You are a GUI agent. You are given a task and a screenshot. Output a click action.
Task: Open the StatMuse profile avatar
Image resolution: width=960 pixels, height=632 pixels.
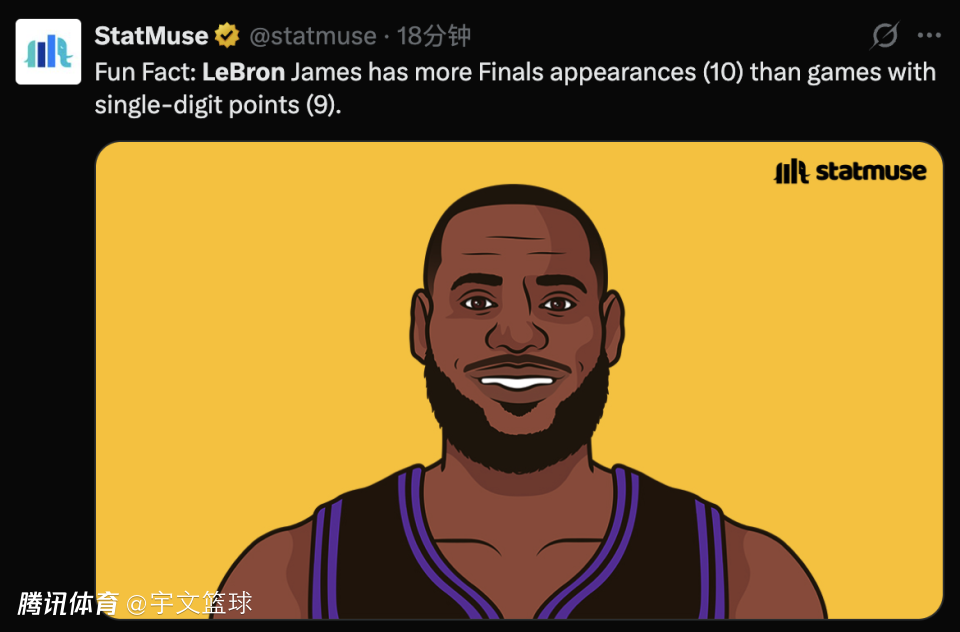pos(48,51)
